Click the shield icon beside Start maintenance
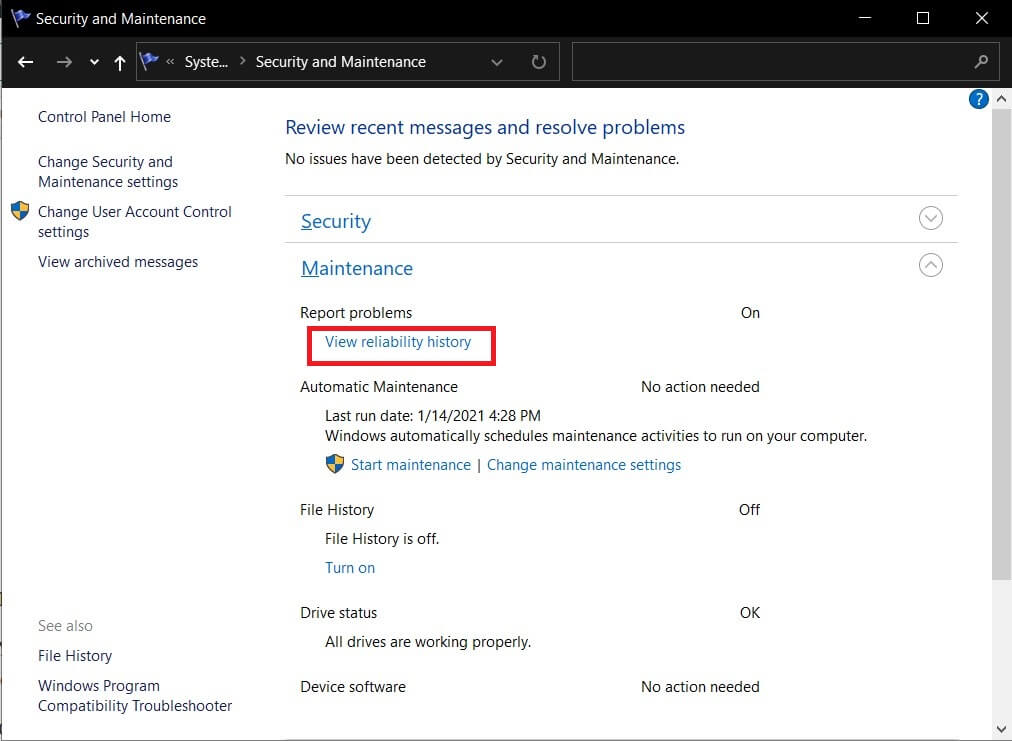 coord(335,464)
